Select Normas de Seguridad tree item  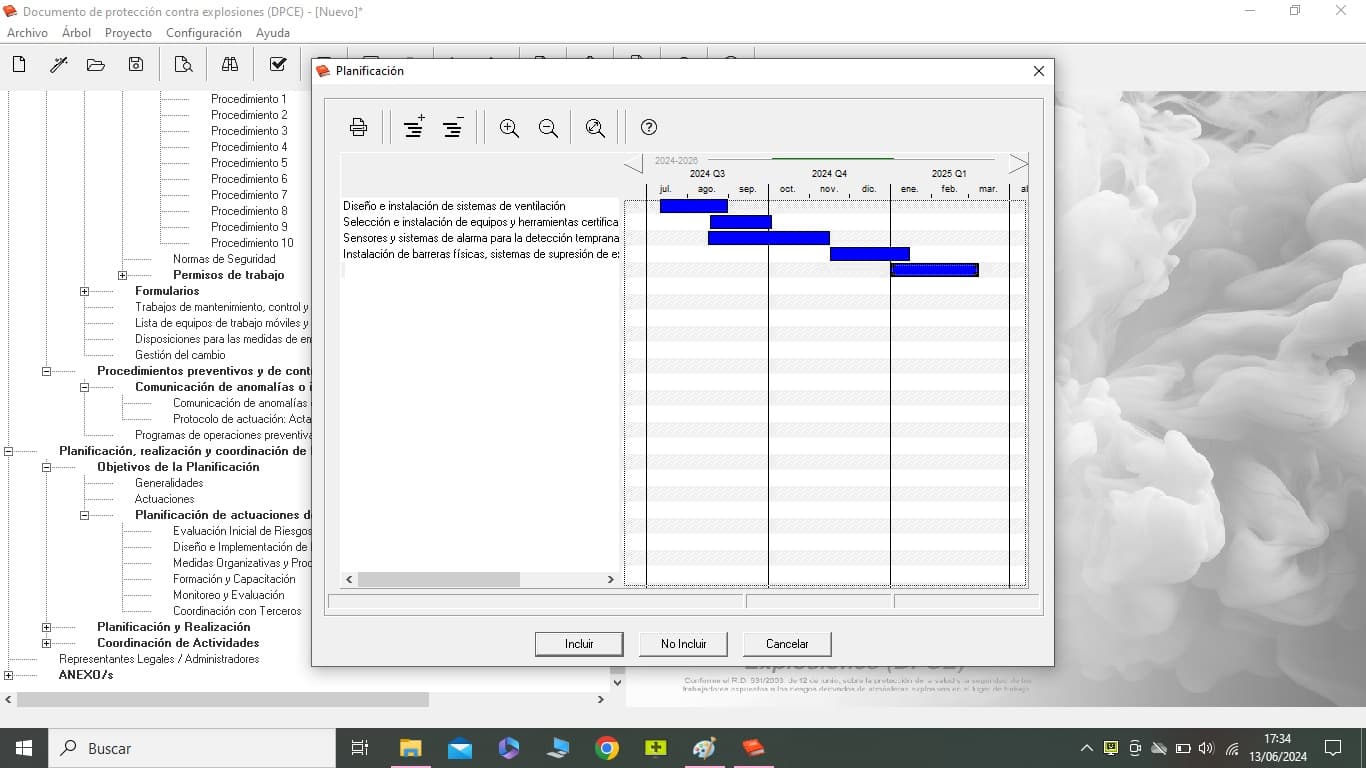[224, 259]
